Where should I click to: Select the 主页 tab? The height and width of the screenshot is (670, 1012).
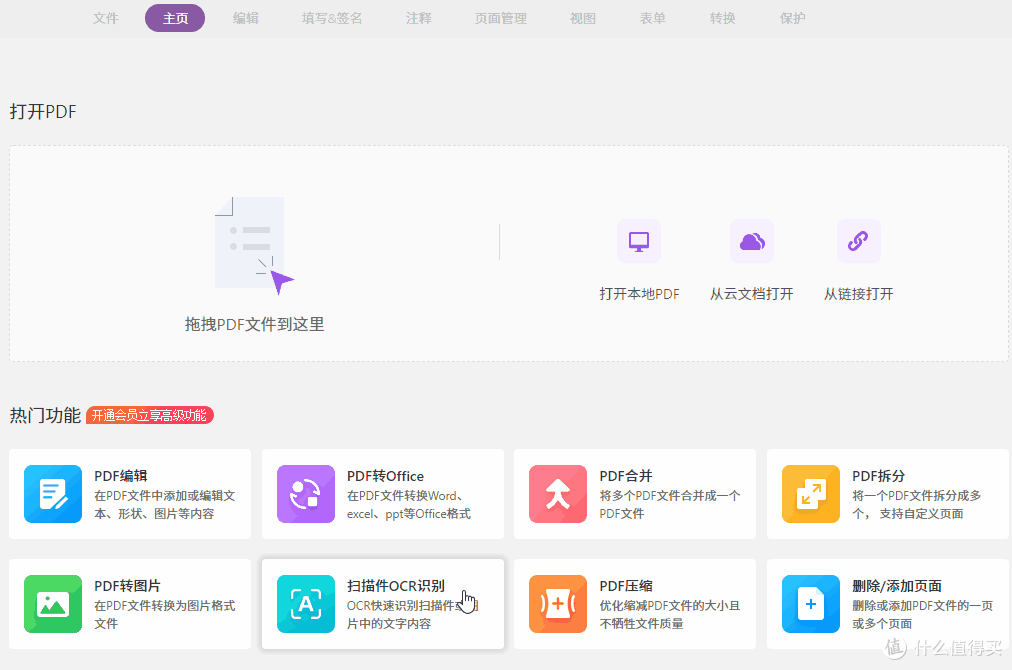point(175,18)
